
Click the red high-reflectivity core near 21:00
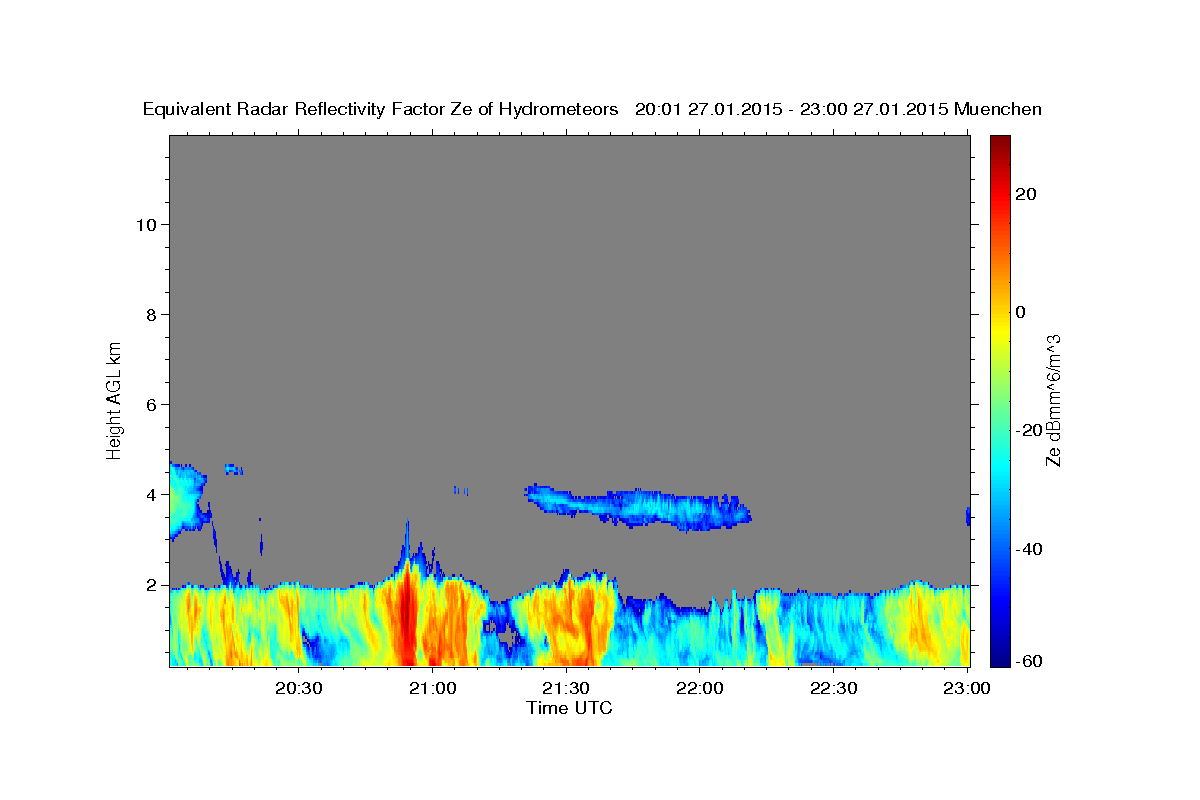[x=407, y=615]
